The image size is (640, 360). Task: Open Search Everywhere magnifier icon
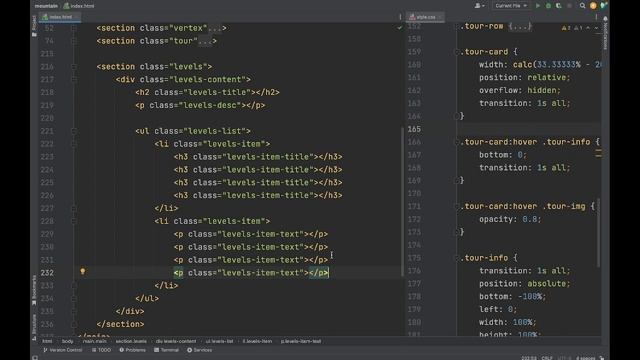click(x=582, y=6)
